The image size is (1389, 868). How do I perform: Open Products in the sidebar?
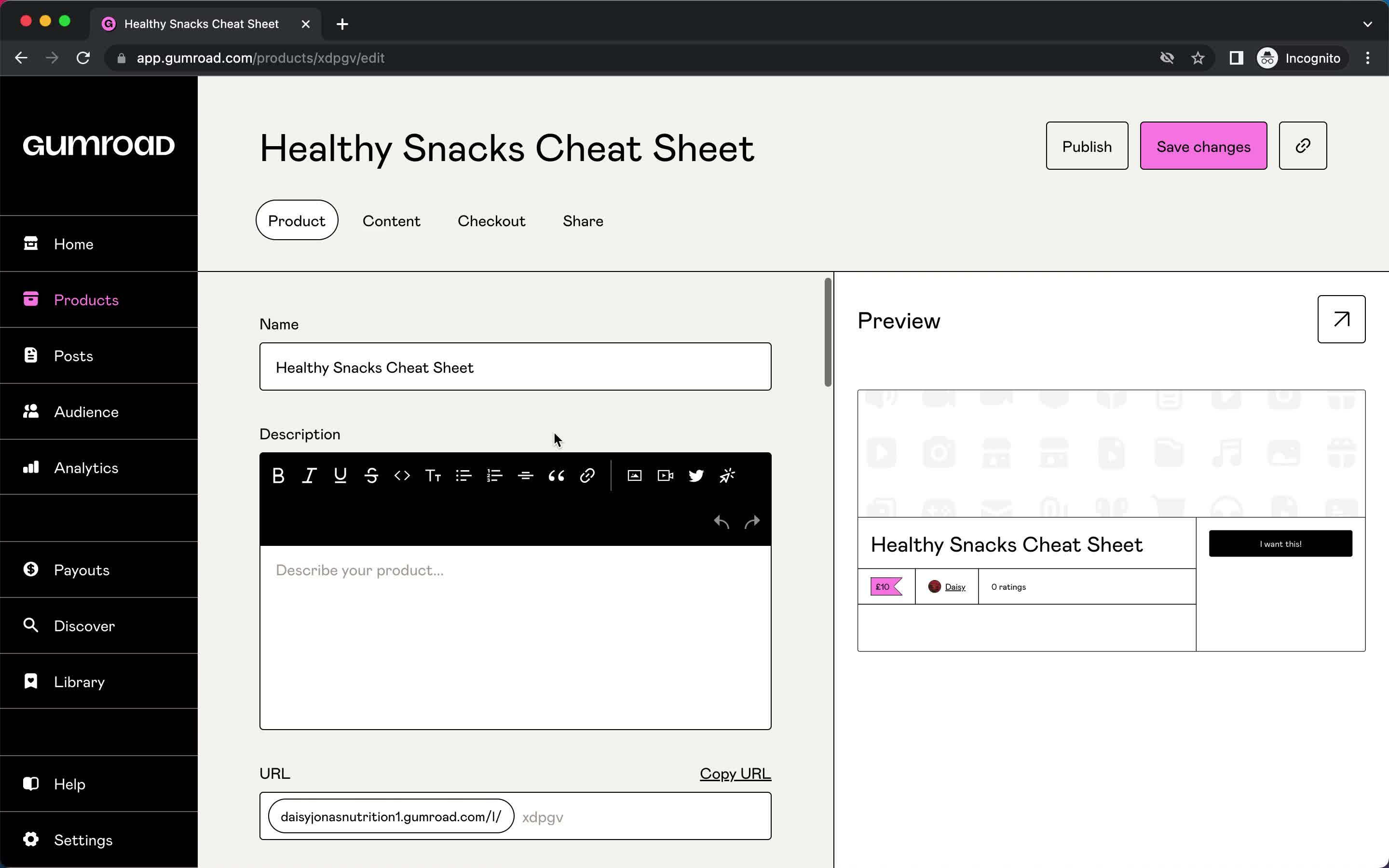tap(99, 299)
